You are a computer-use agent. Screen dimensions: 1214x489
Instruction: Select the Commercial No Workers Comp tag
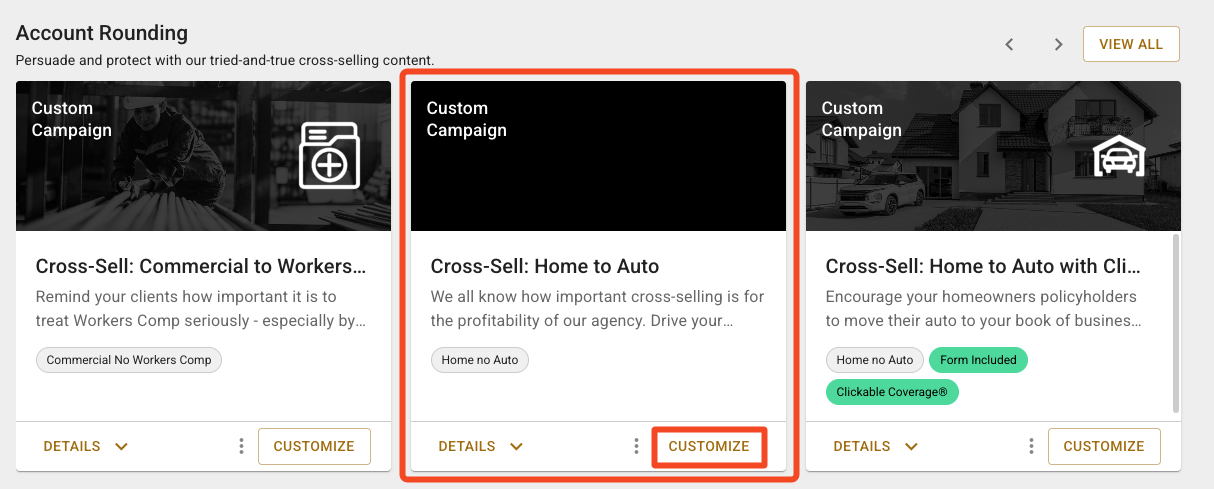pos(129,360)
